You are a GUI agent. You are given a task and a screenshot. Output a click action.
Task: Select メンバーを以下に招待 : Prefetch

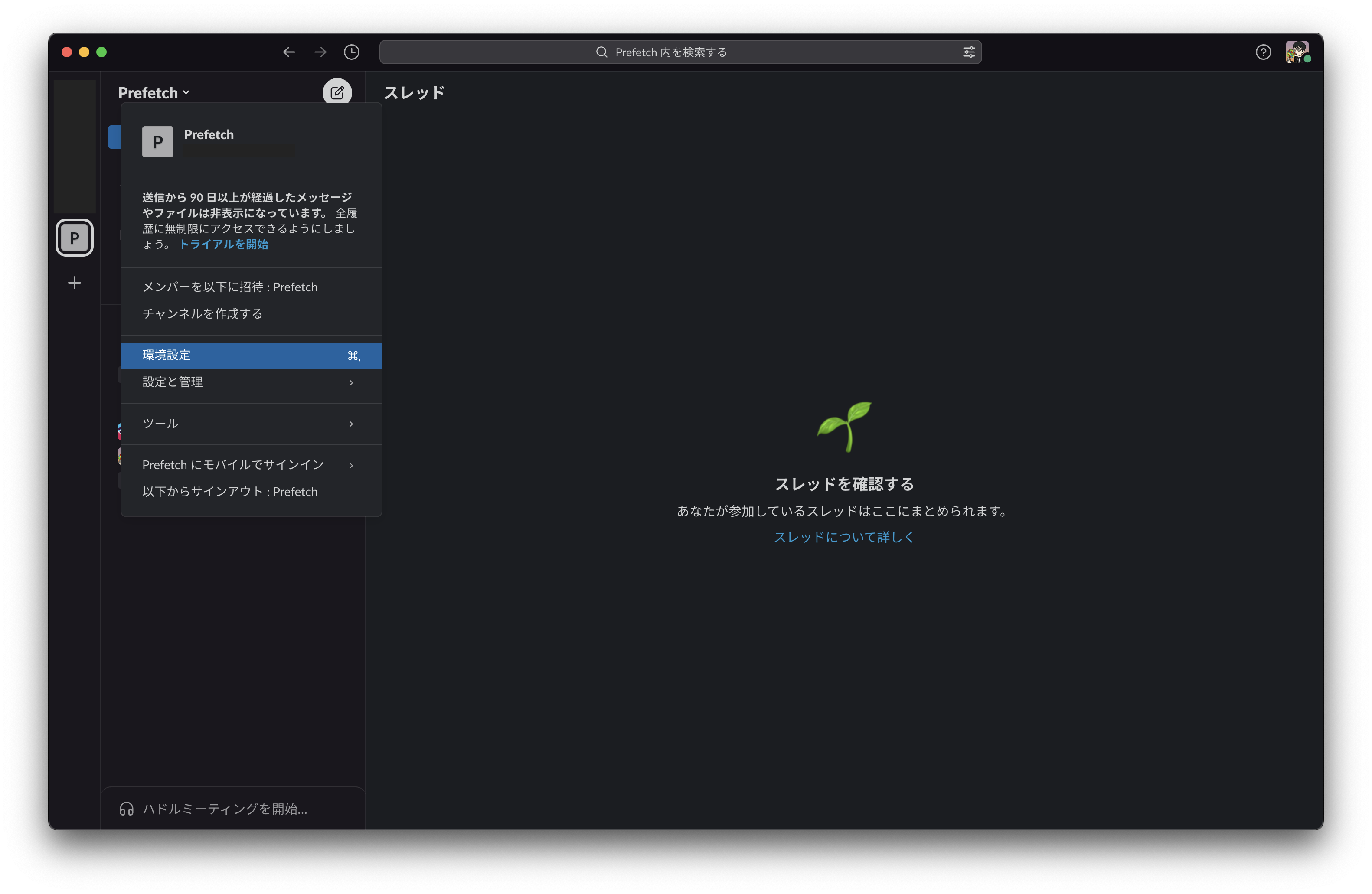point(229,287)
